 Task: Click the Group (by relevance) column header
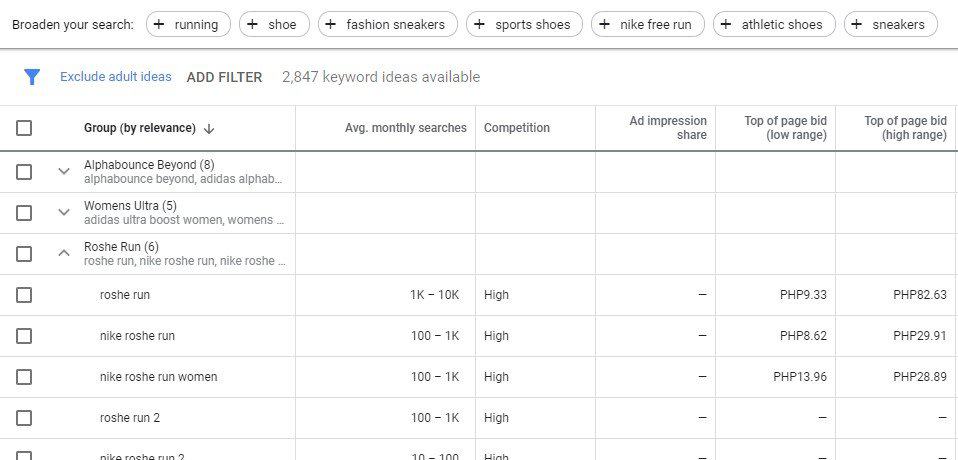140,128
